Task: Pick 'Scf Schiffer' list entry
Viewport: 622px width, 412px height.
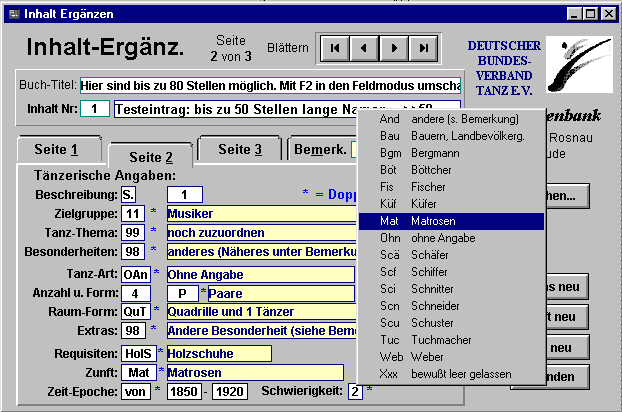Action: 451,272
